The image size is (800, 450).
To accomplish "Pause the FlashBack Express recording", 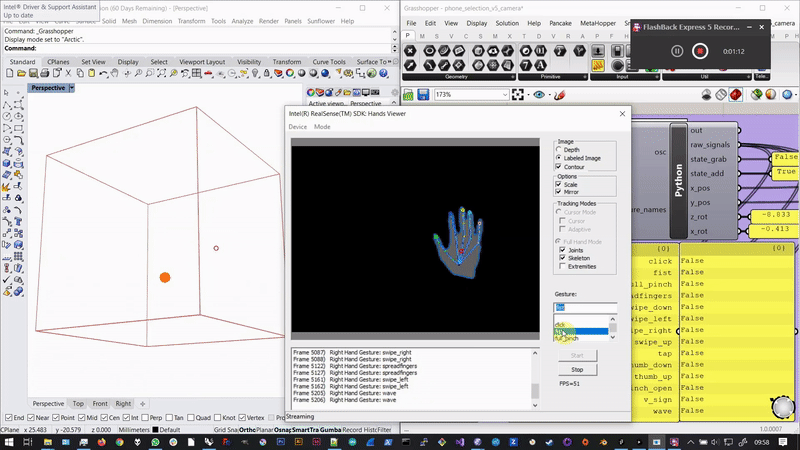I will tap(677, 50).
